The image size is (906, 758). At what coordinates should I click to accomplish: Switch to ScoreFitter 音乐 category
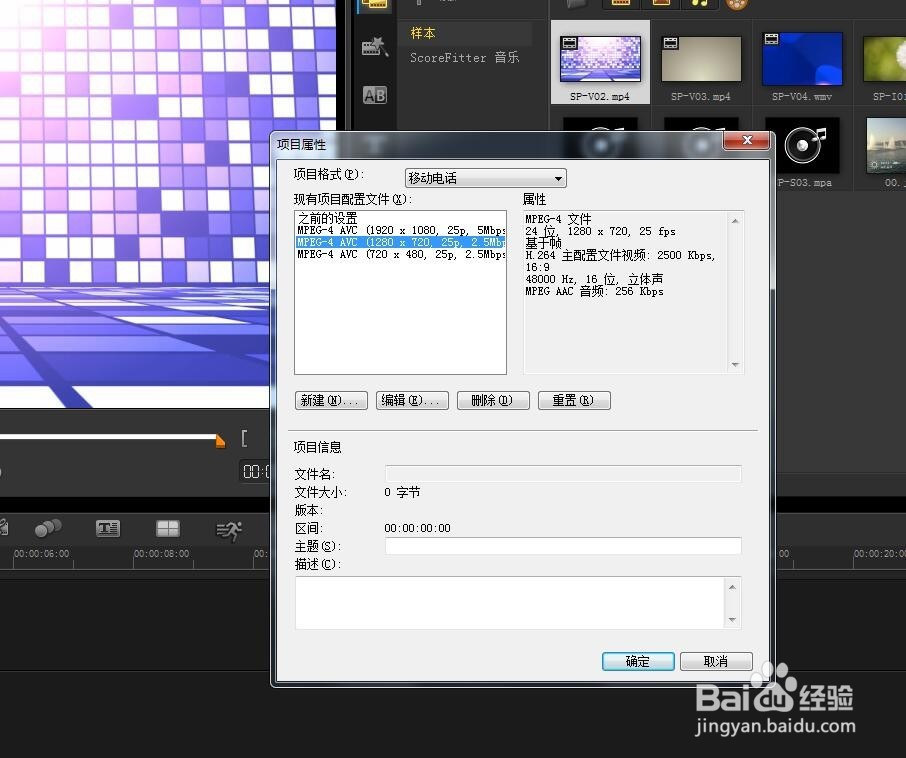465,57
